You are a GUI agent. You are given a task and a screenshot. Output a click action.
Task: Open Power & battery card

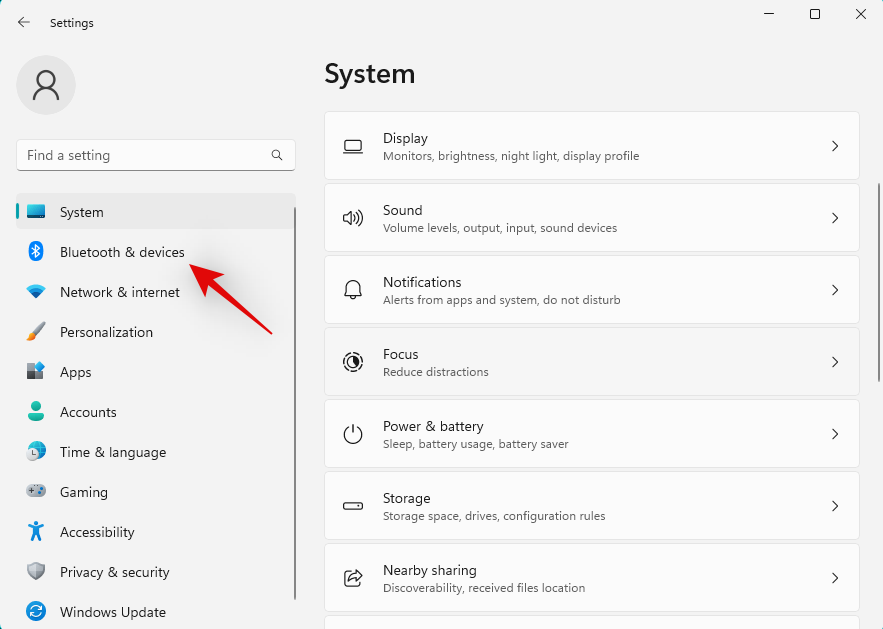coord(592,434)
